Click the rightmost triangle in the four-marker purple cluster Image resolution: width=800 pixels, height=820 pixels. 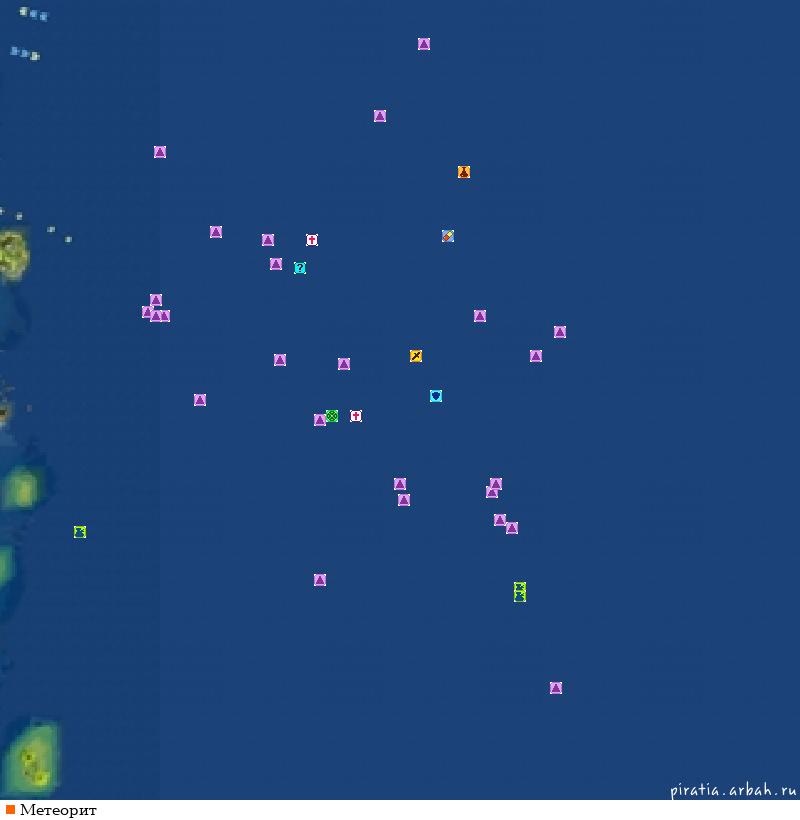pyautogui.click(x=165, y=316)
